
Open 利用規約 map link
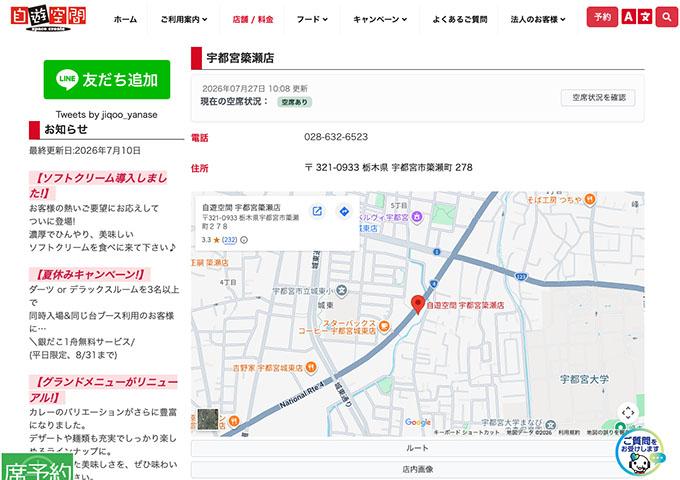click(x=569, y=432)
